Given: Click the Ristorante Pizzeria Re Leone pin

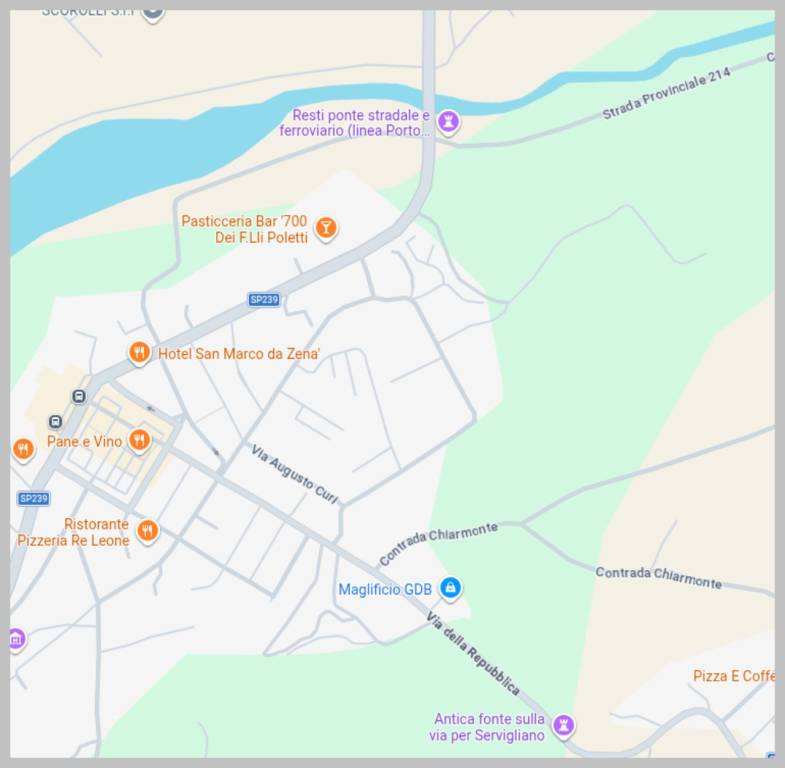Looking at the screenshot, I should coord(148,531).
